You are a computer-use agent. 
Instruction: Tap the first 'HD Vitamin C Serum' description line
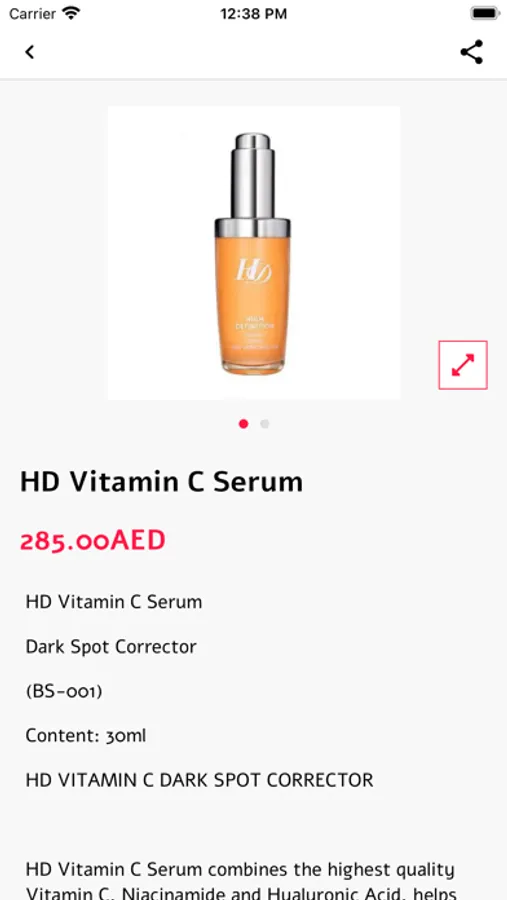(114, 602)
